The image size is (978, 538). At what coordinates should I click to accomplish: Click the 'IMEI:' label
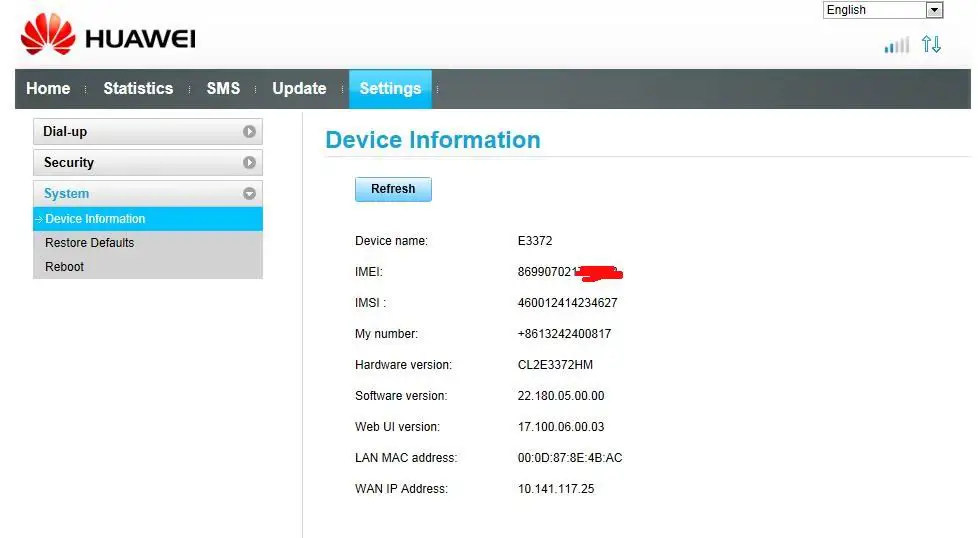pos(369,272)
